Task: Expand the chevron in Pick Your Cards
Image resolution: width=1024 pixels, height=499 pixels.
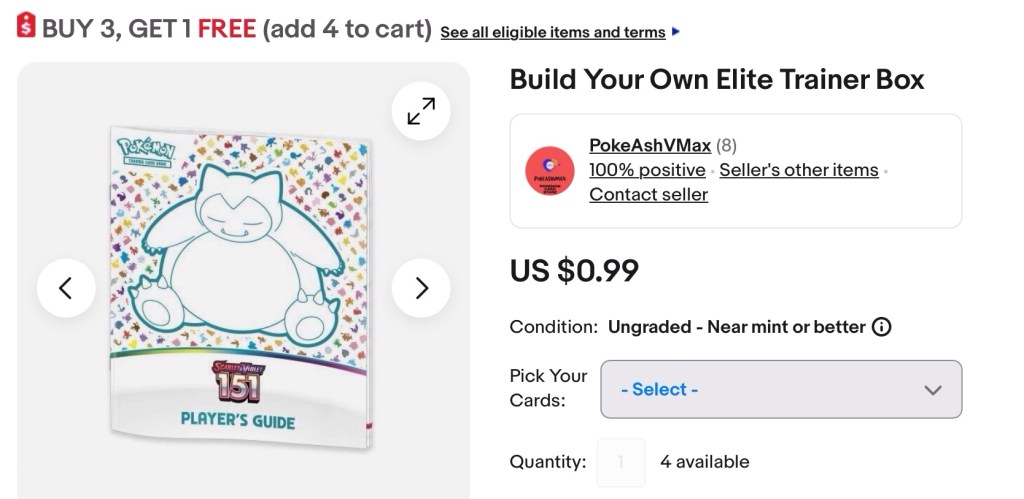Action: (x=933, y=390)
